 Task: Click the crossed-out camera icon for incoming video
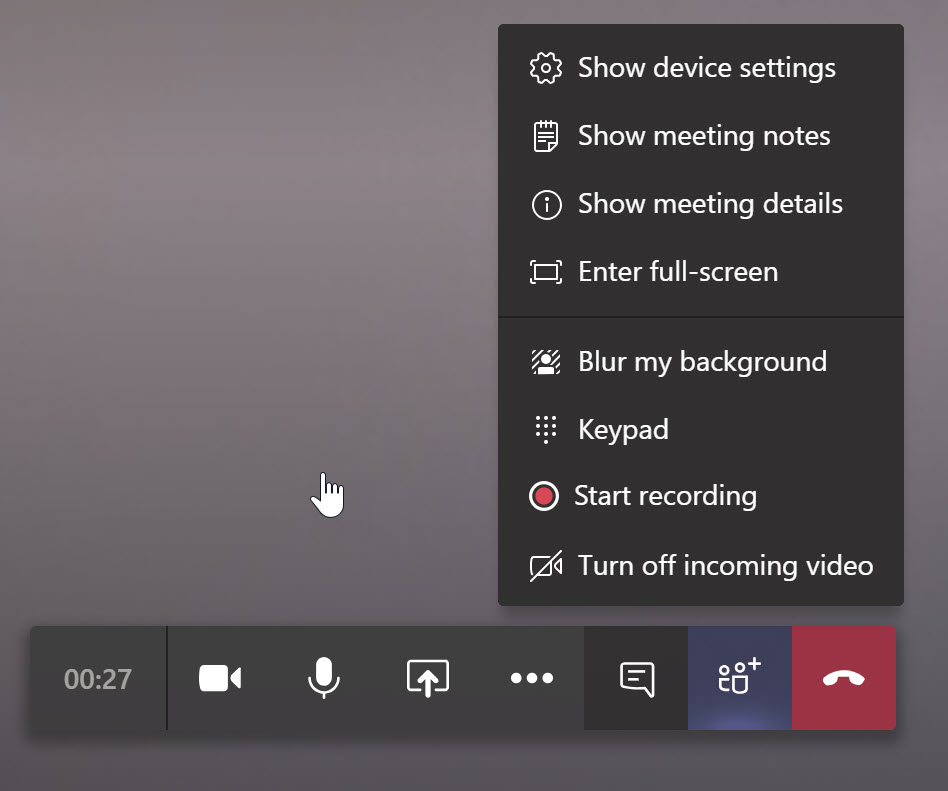click(546, 565)
